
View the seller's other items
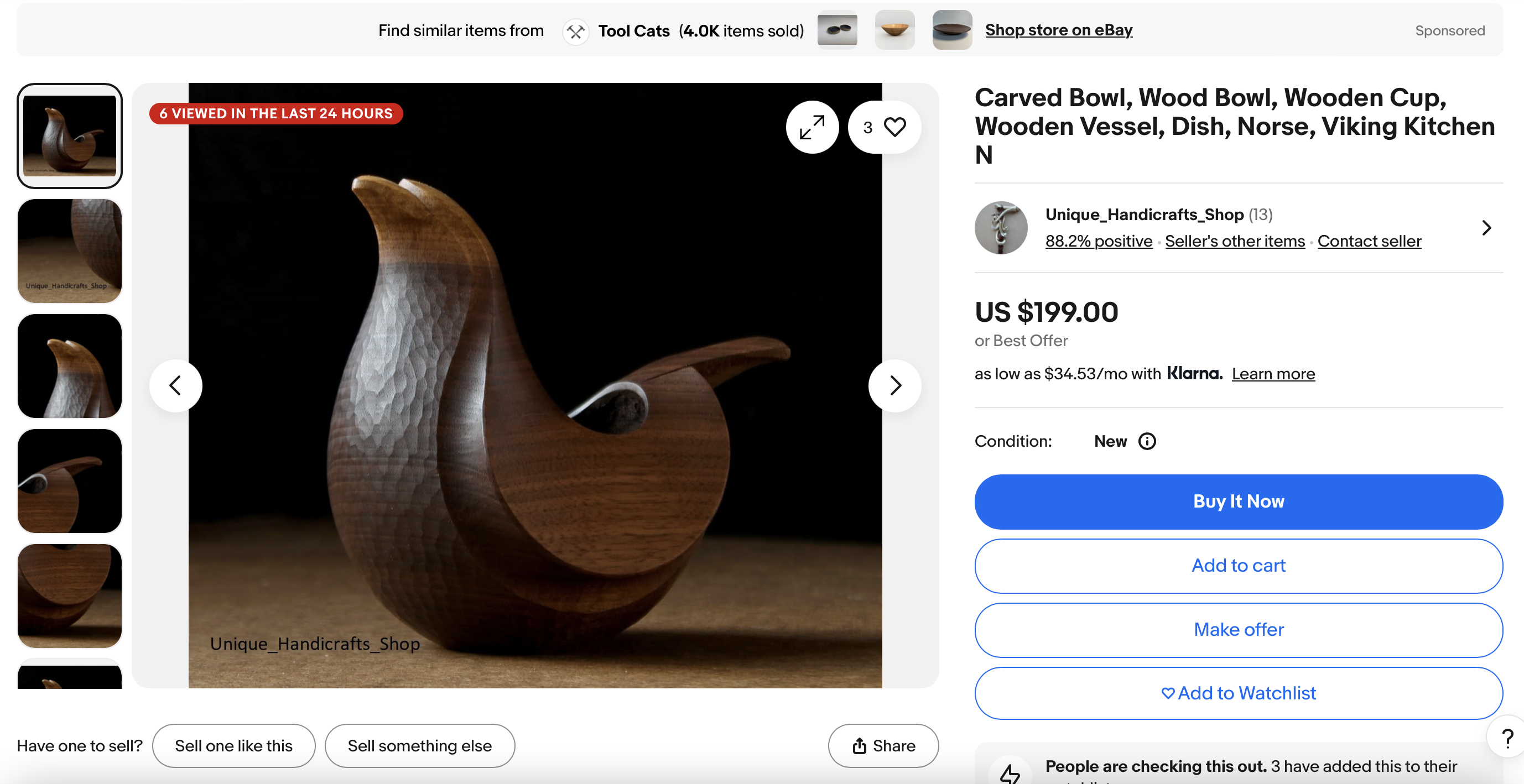click(x=1235, y=241)
